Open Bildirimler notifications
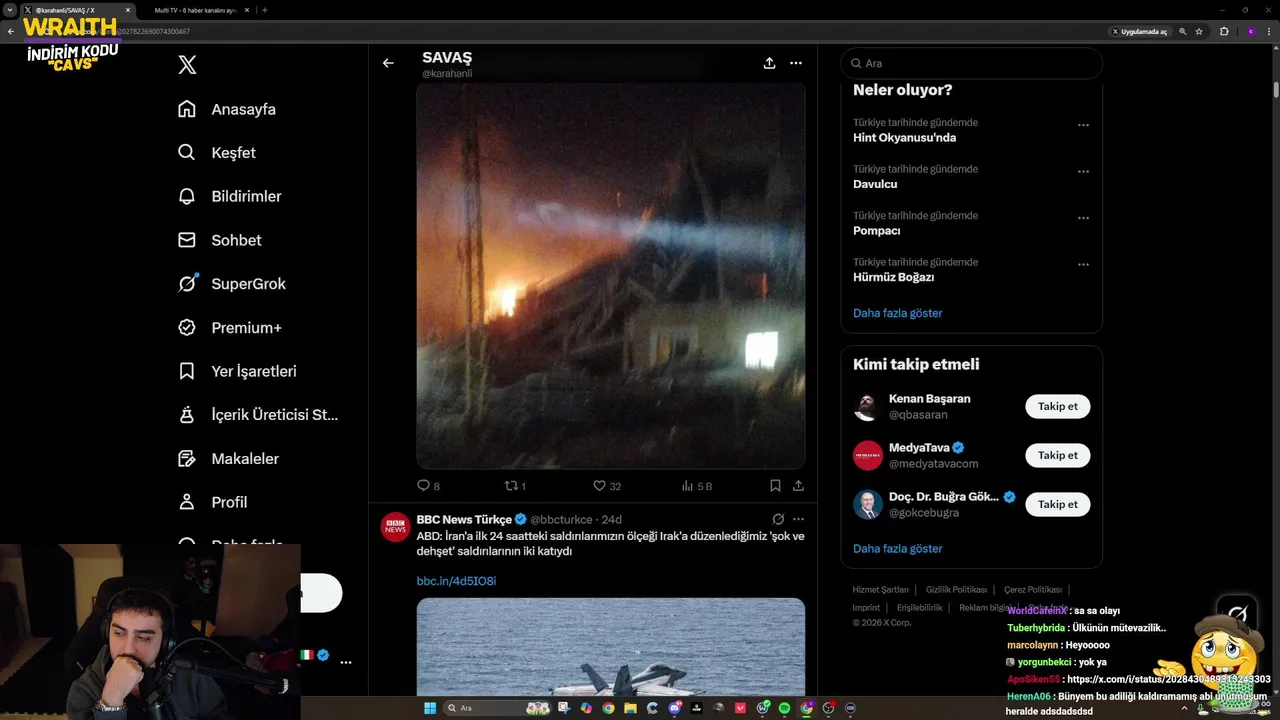The height and width of the screenshot is (720, 1280). coord(229,196)
